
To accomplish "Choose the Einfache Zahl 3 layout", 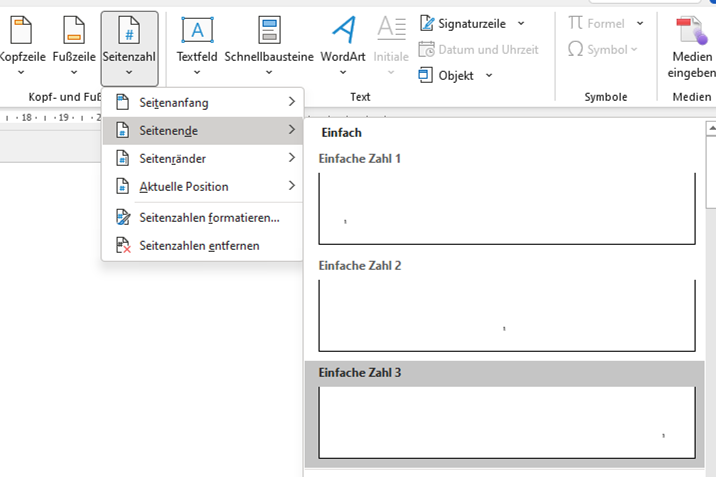I will [506, 422].
